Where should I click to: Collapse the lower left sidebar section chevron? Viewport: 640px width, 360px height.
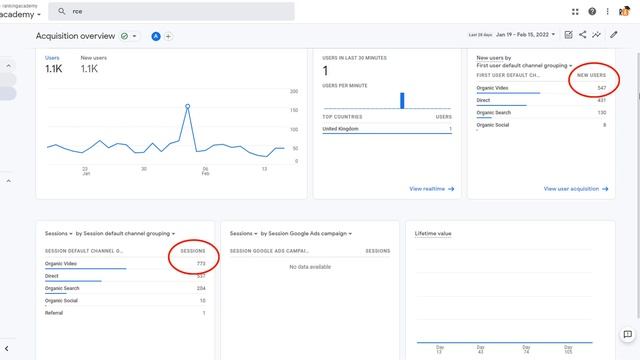(9, 181)
